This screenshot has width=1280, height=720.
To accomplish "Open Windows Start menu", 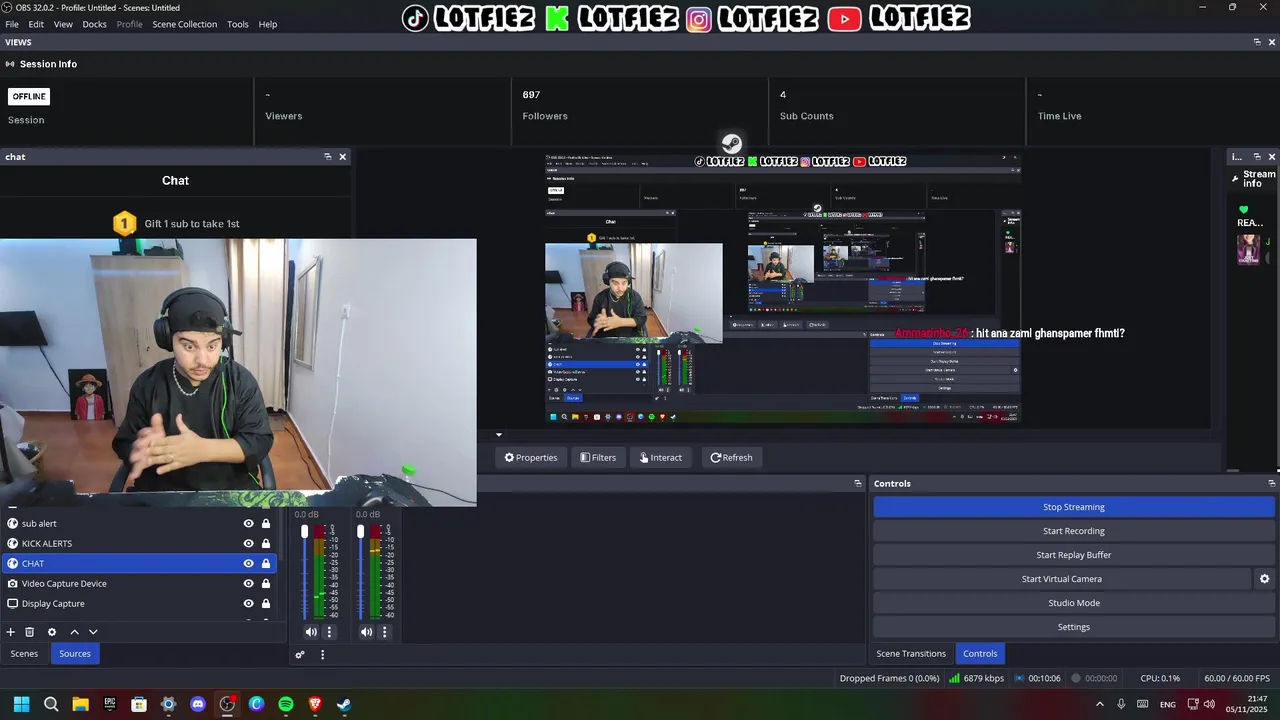I will point(21,704).
